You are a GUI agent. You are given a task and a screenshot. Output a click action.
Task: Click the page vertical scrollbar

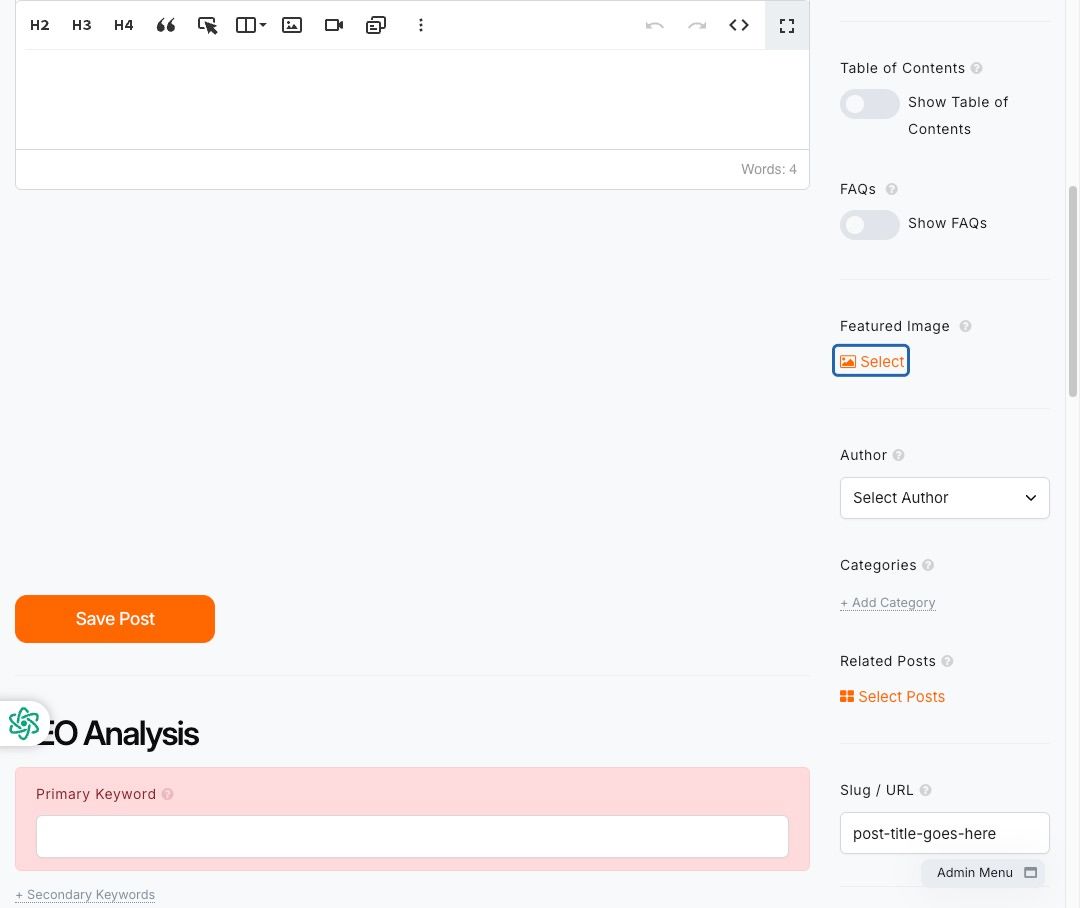1072,291
